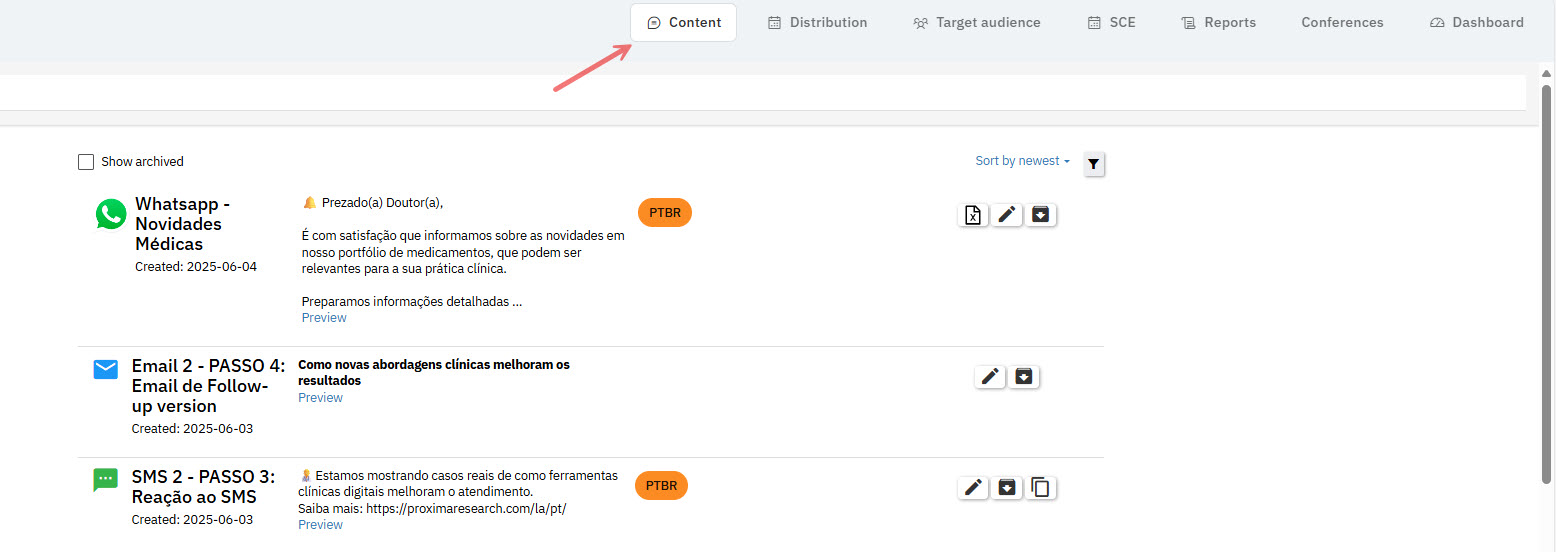Open Preview link for Whatsapp message
This screenshot has height=552, width=1556.
[x=324, y=318]
